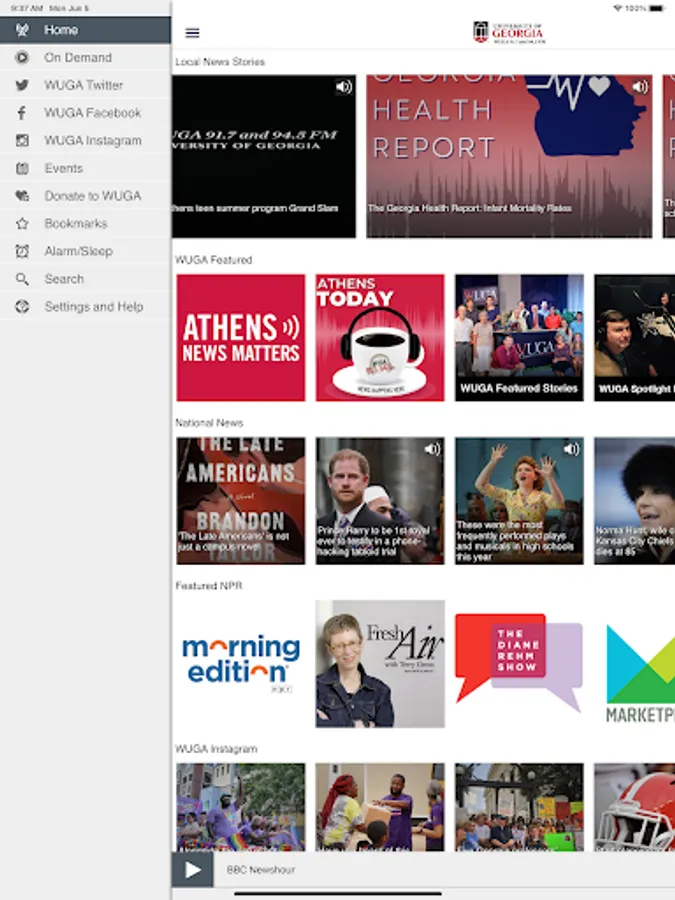The height and width of the screenshot is (900, 675).
Task: Choose Search in the sidebar
Action: point(86,279)
